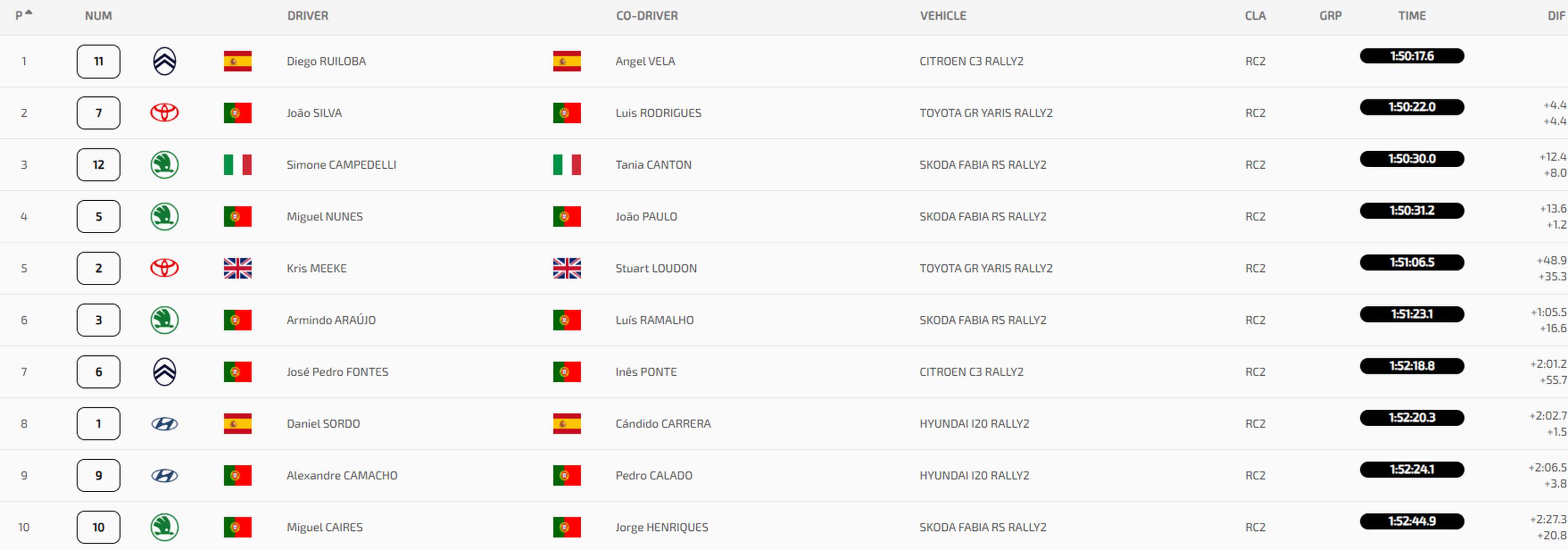Screen dimensions: 1568x550
Task: Click the DRIVER column header
Action: point(307,16)
